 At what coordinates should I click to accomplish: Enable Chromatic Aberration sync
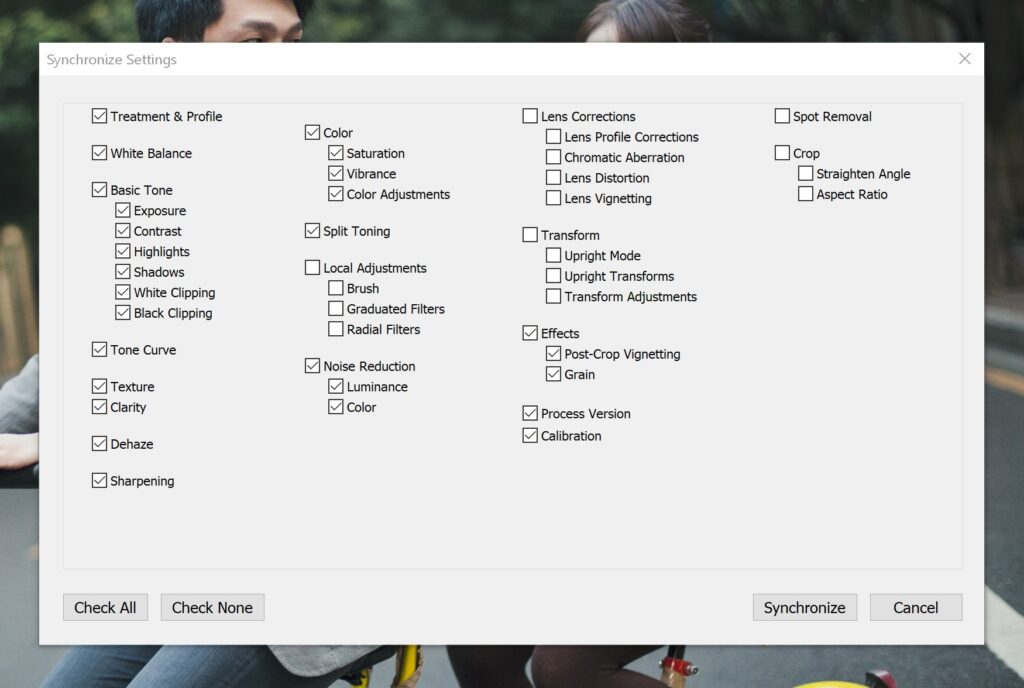click(553, 157)
